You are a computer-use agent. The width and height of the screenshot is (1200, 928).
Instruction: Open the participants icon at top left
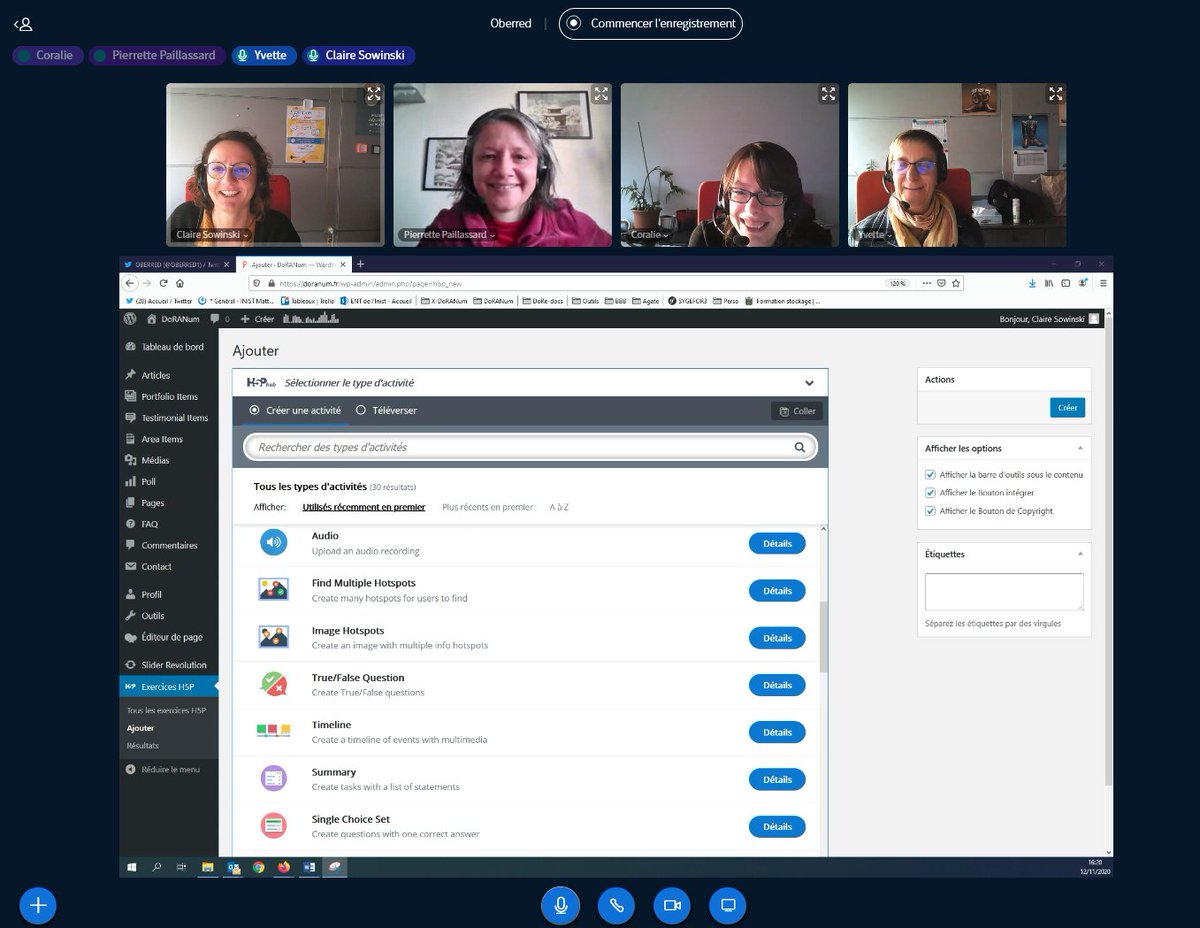coord(23,24)
